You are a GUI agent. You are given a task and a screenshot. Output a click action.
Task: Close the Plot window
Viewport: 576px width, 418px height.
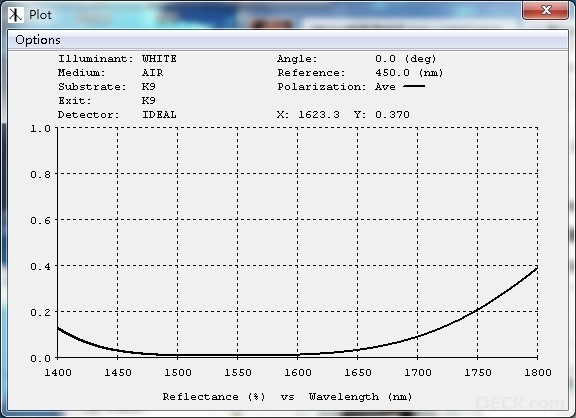546,10
